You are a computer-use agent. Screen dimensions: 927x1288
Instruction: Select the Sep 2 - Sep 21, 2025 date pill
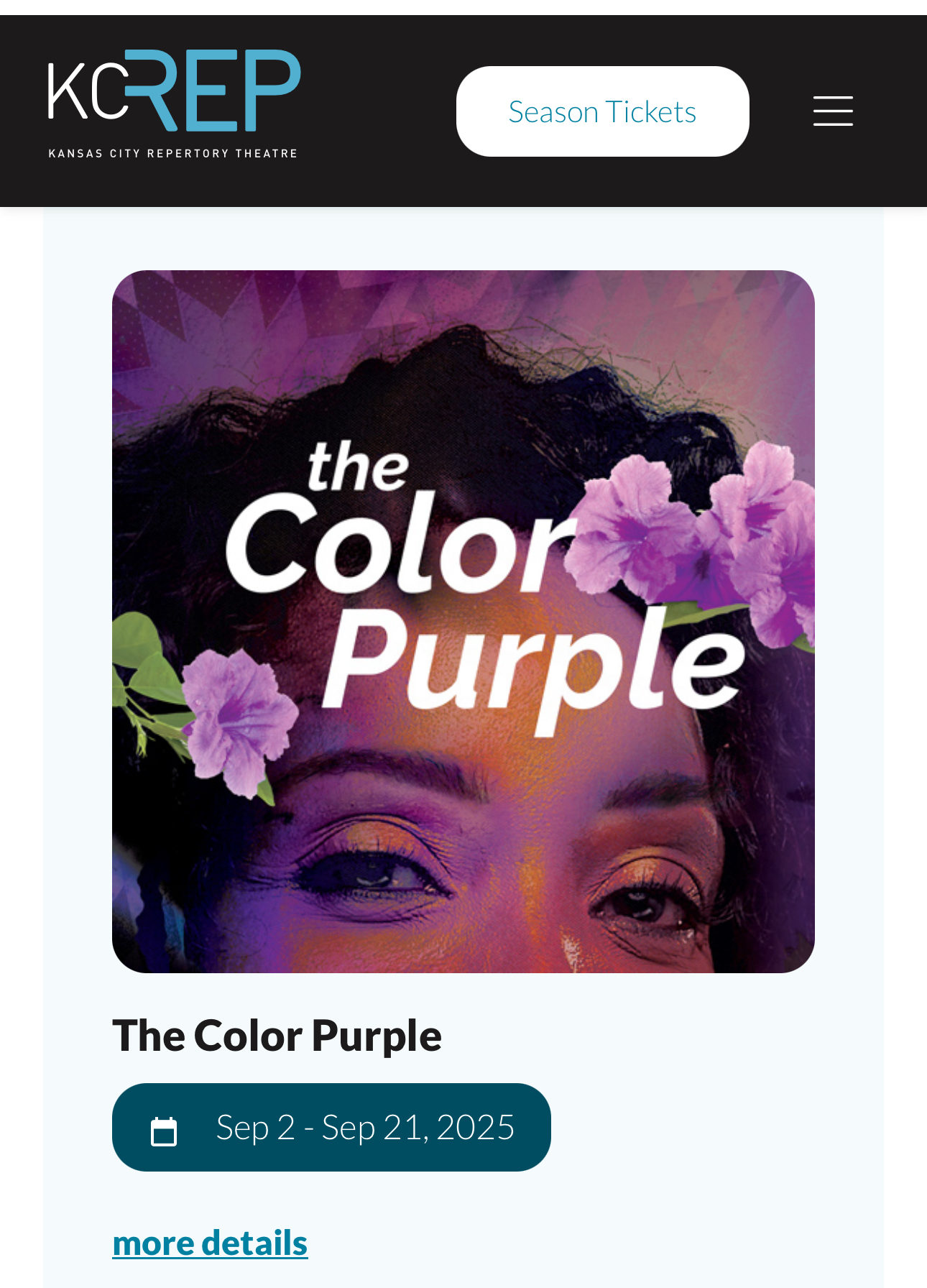(x=331, y=1127)
